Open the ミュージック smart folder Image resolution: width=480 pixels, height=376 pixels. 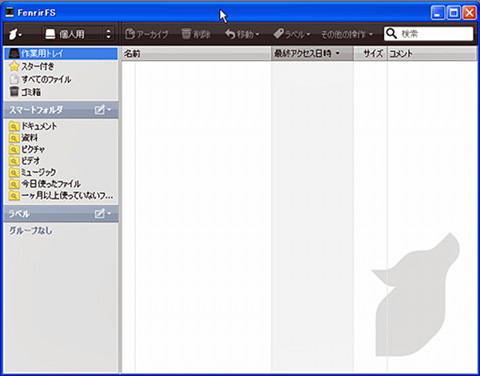pyautogui.click(x=61, y=172)
